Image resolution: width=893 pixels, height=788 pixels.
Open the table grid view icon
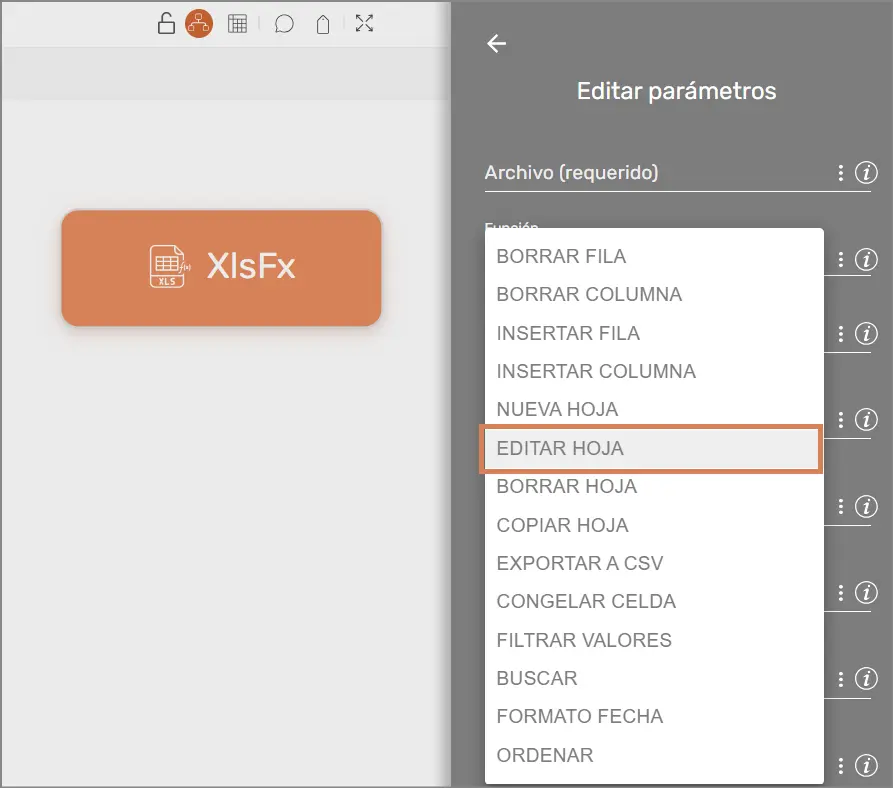click(x=237, y=24)
